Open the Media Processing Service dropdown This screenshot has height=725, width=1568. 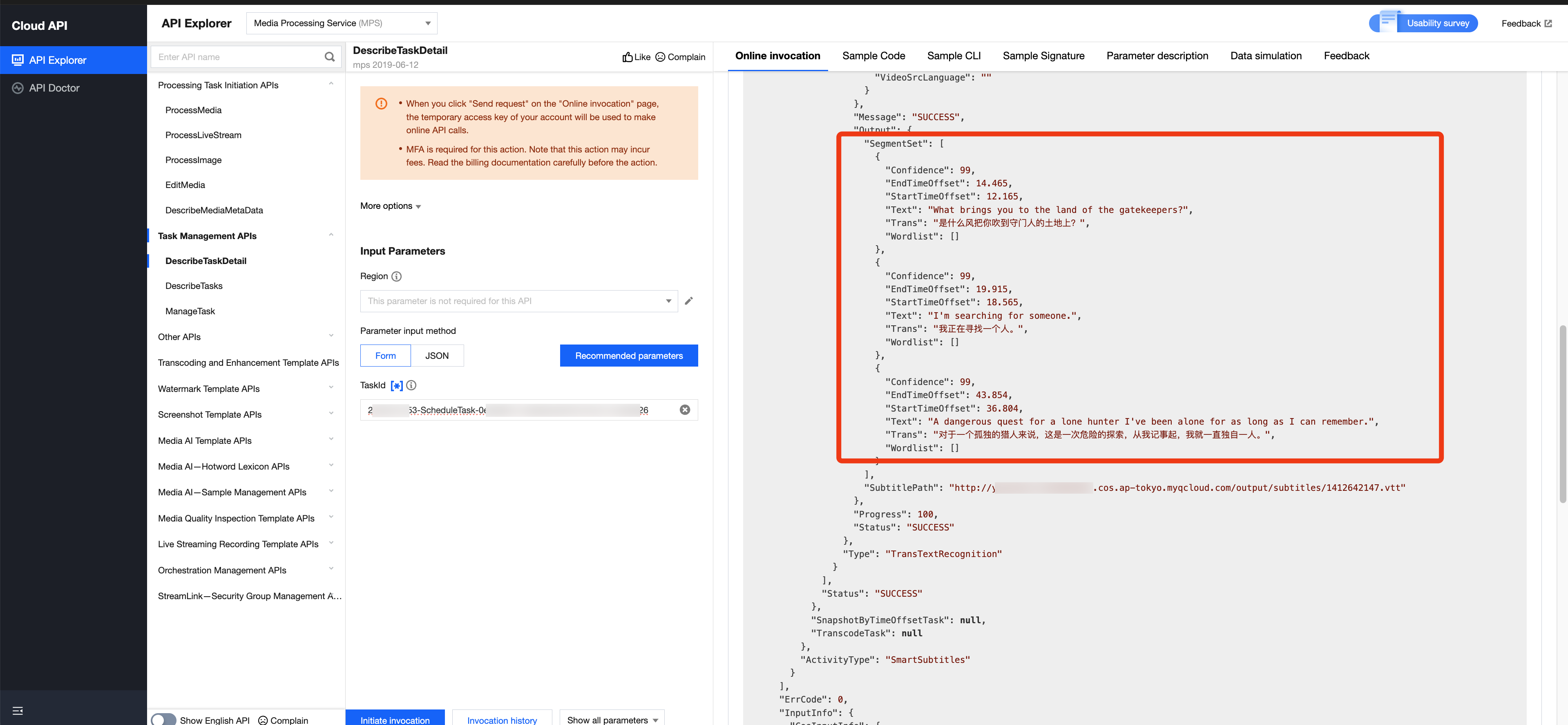pyautogui.click(x=342, y=23)
